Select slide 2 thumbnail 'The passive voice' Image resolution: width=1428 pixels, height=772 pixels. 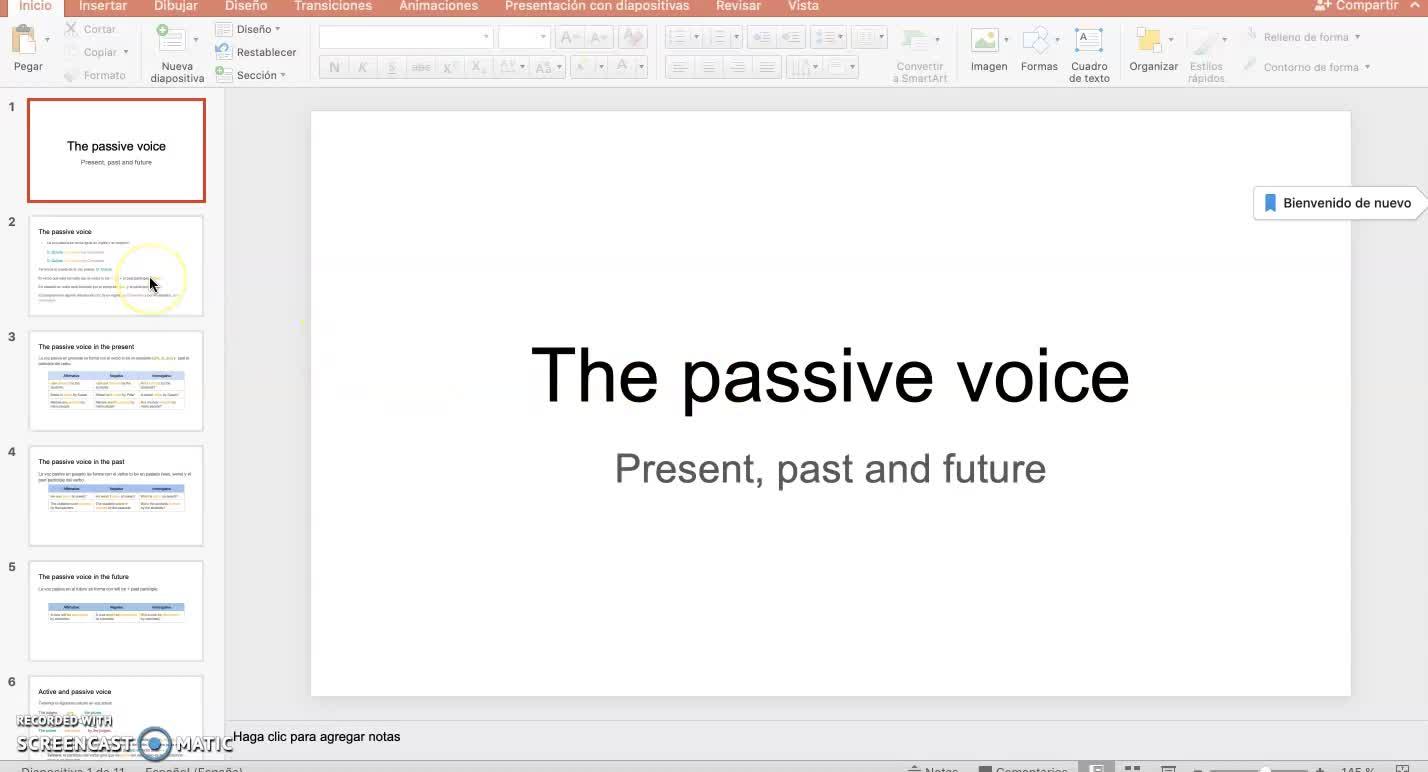(116, 266)
